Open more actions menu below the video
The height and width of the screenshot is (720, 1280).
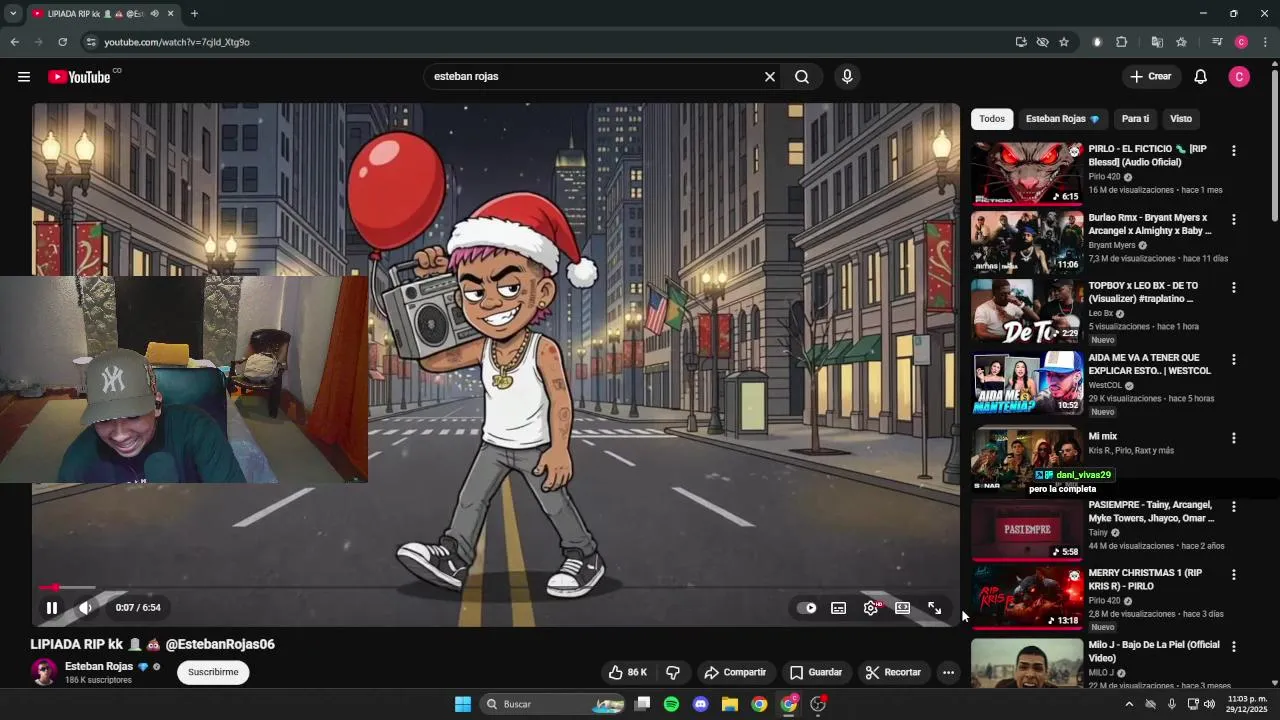[948, 672]
